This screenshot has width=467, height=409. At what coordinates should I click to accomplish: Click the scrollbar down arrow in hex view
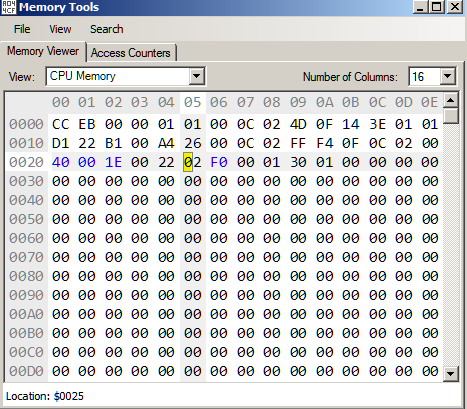451,374
